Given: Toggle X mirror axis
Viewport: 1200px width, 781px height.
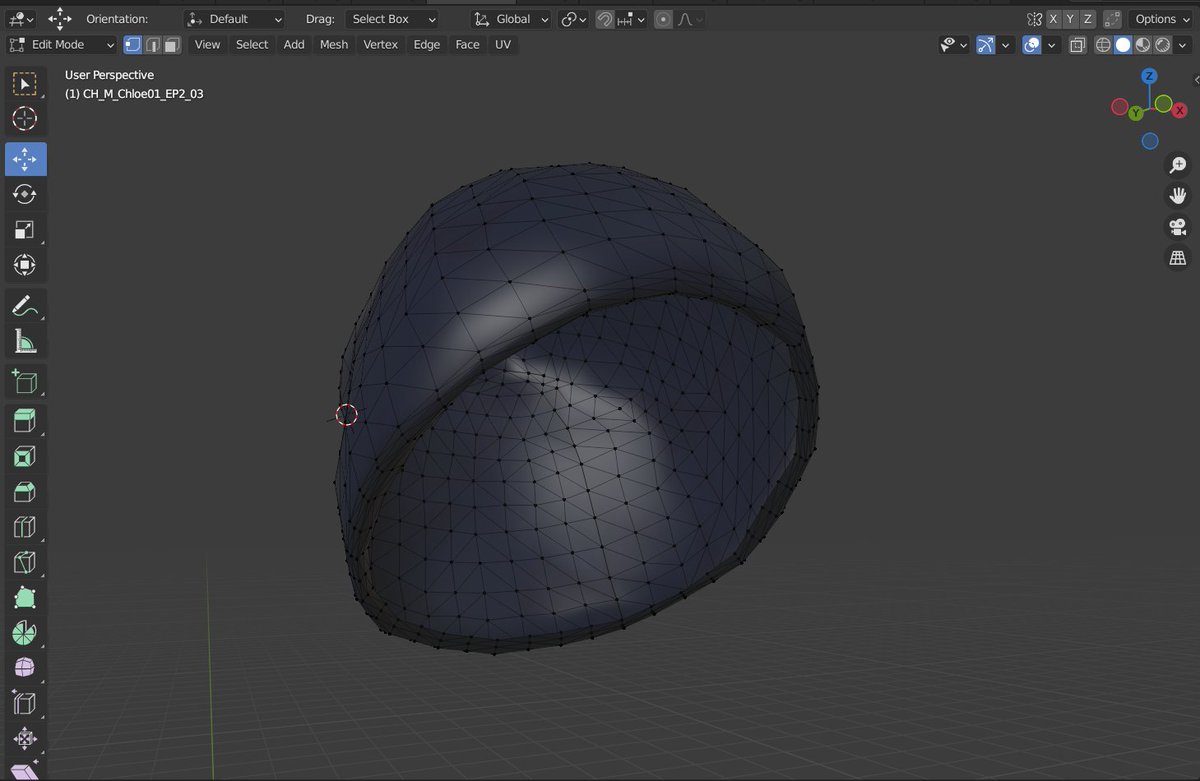Looking at the screenshot, I should point(1053,19).
